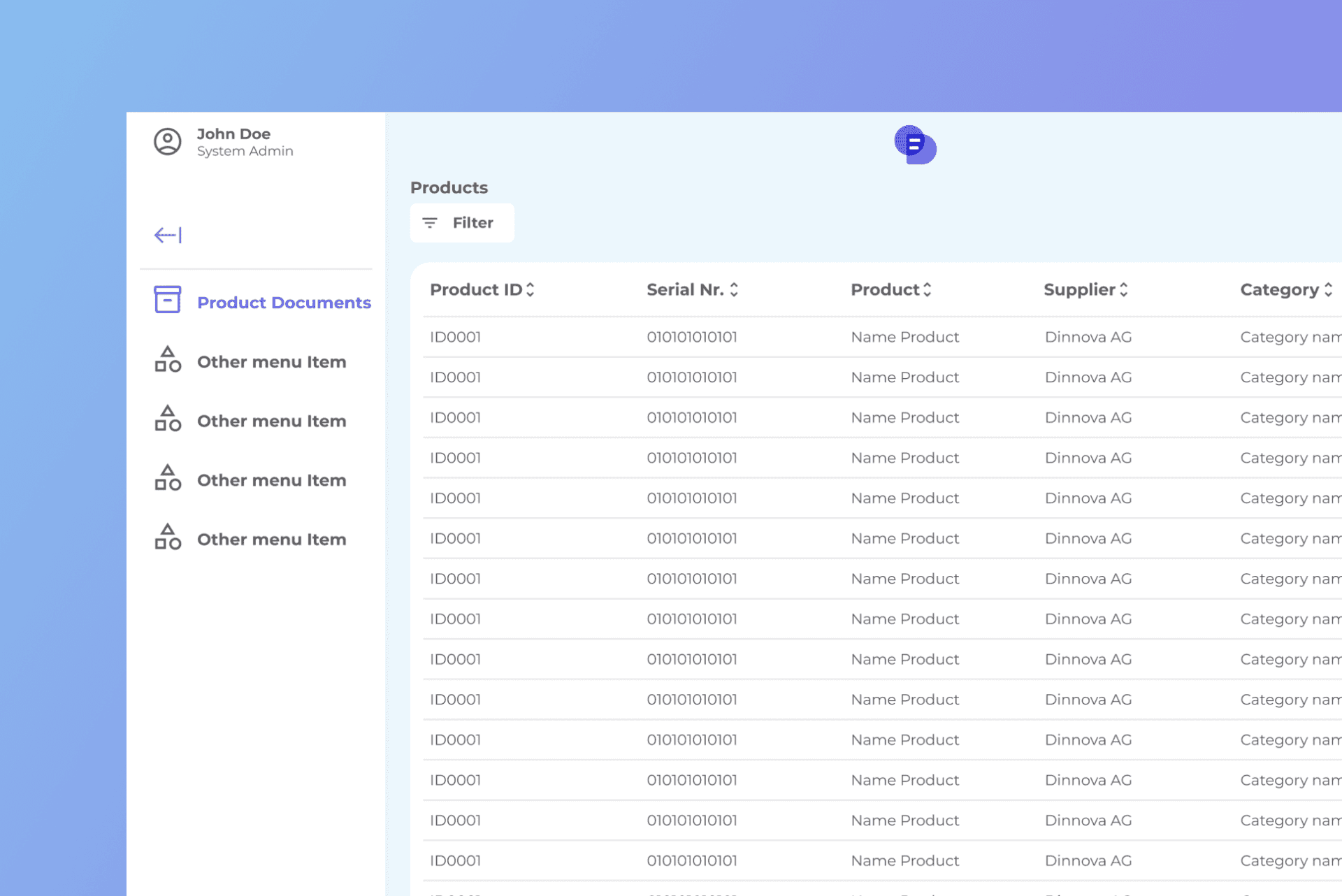The image size is (1342, 896).
Task: Click the filter lines icon
Action: pos(430,223)
